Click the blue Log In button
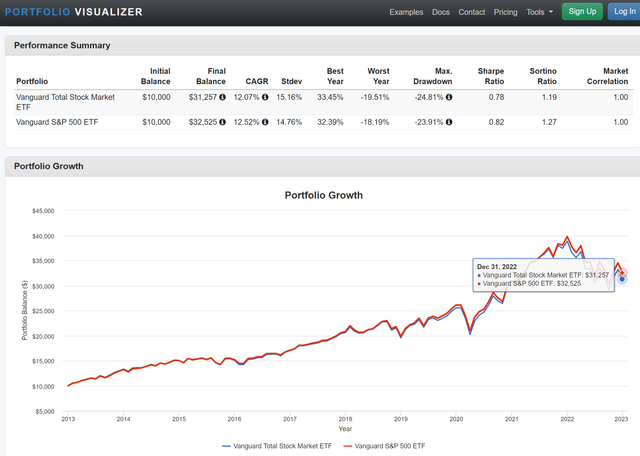The height and width of the screenshot is (456, 640). click(x=624, y=11)
